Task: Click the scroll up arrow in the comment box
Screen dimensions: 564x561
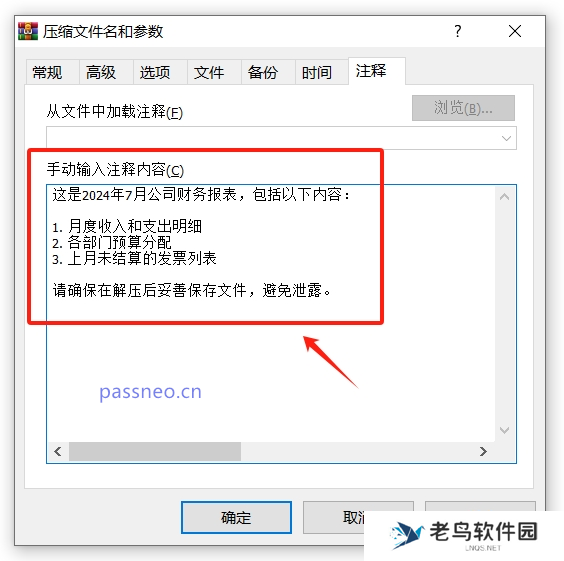Action: 504,197
